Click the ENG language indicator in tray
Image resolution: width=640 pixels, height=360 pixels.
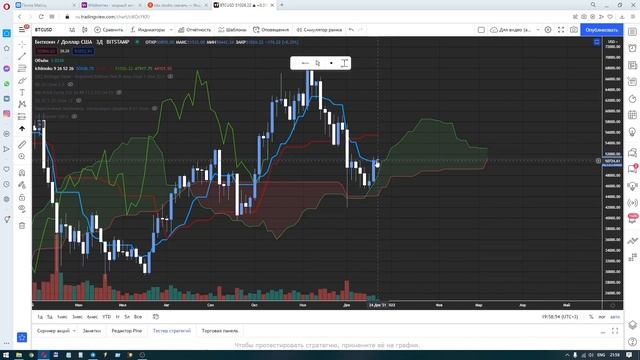click(601, 355)
